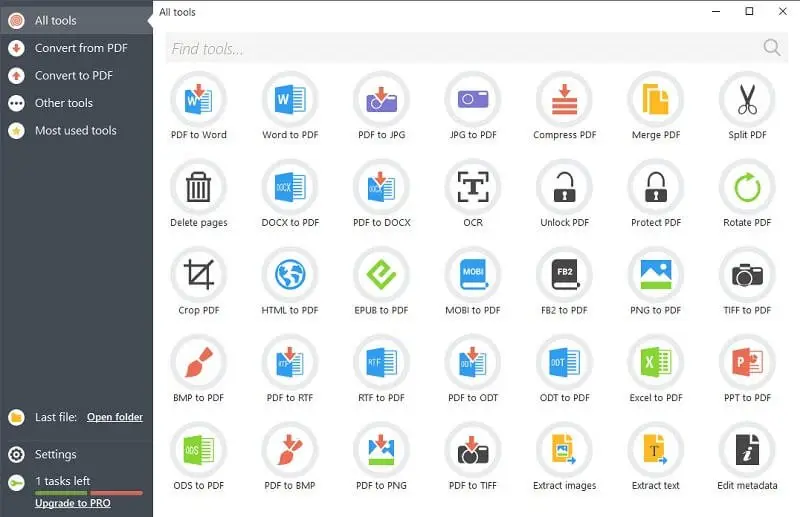Click the Upgrade to PRO link
This screenshot has width=800, height=517.
[x=72, y=503]
